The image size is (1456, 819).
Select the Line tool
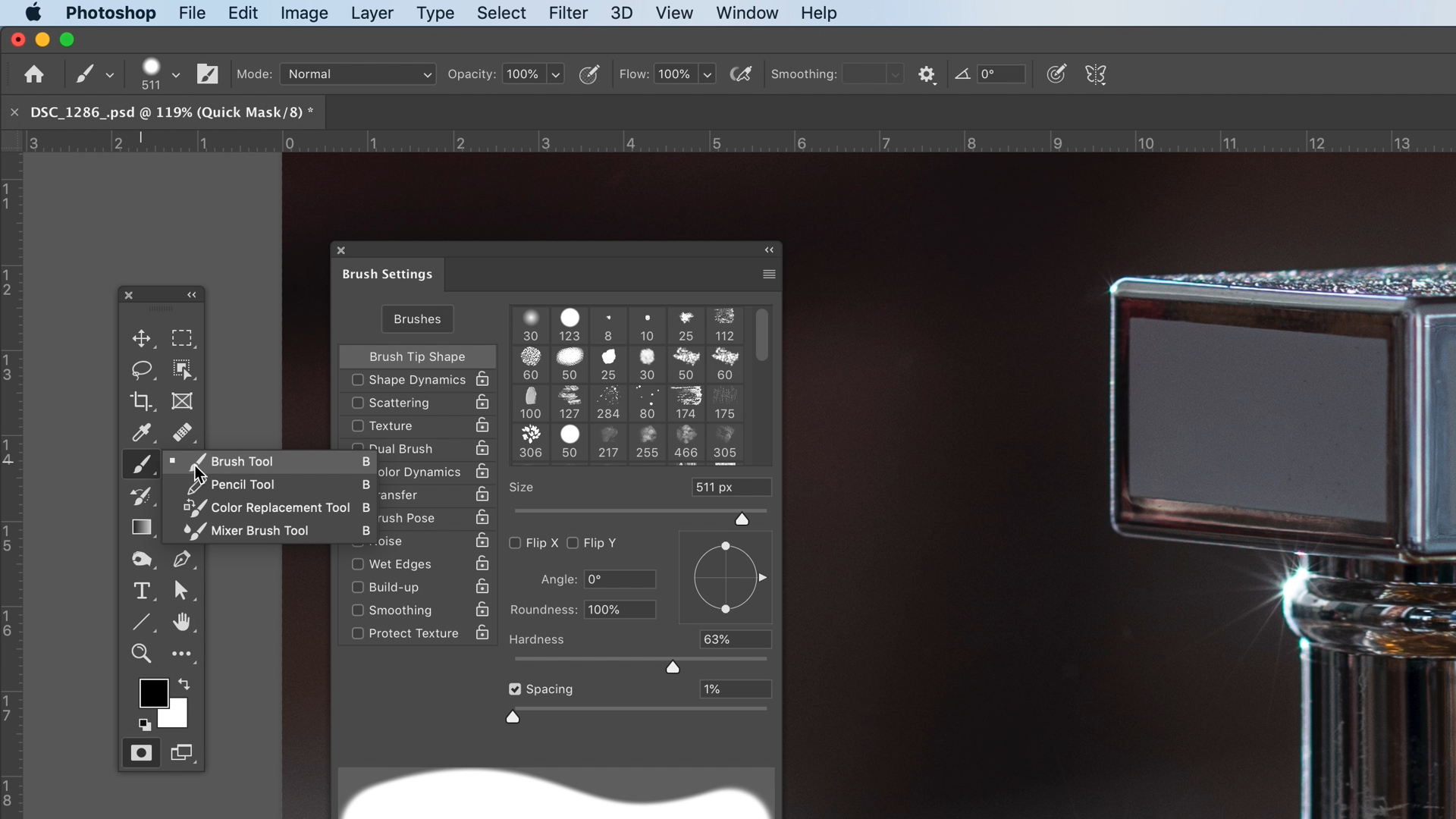click(x=141, y=622)
